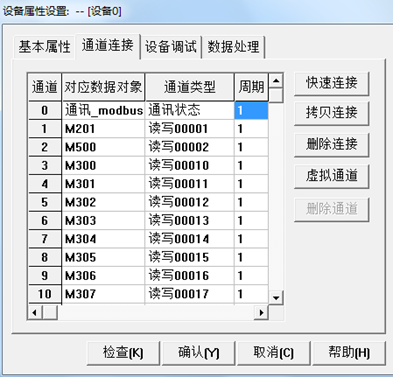Select the 周期 cell in the M307 row
Screen dimensions: 393x377
point(251,294)
